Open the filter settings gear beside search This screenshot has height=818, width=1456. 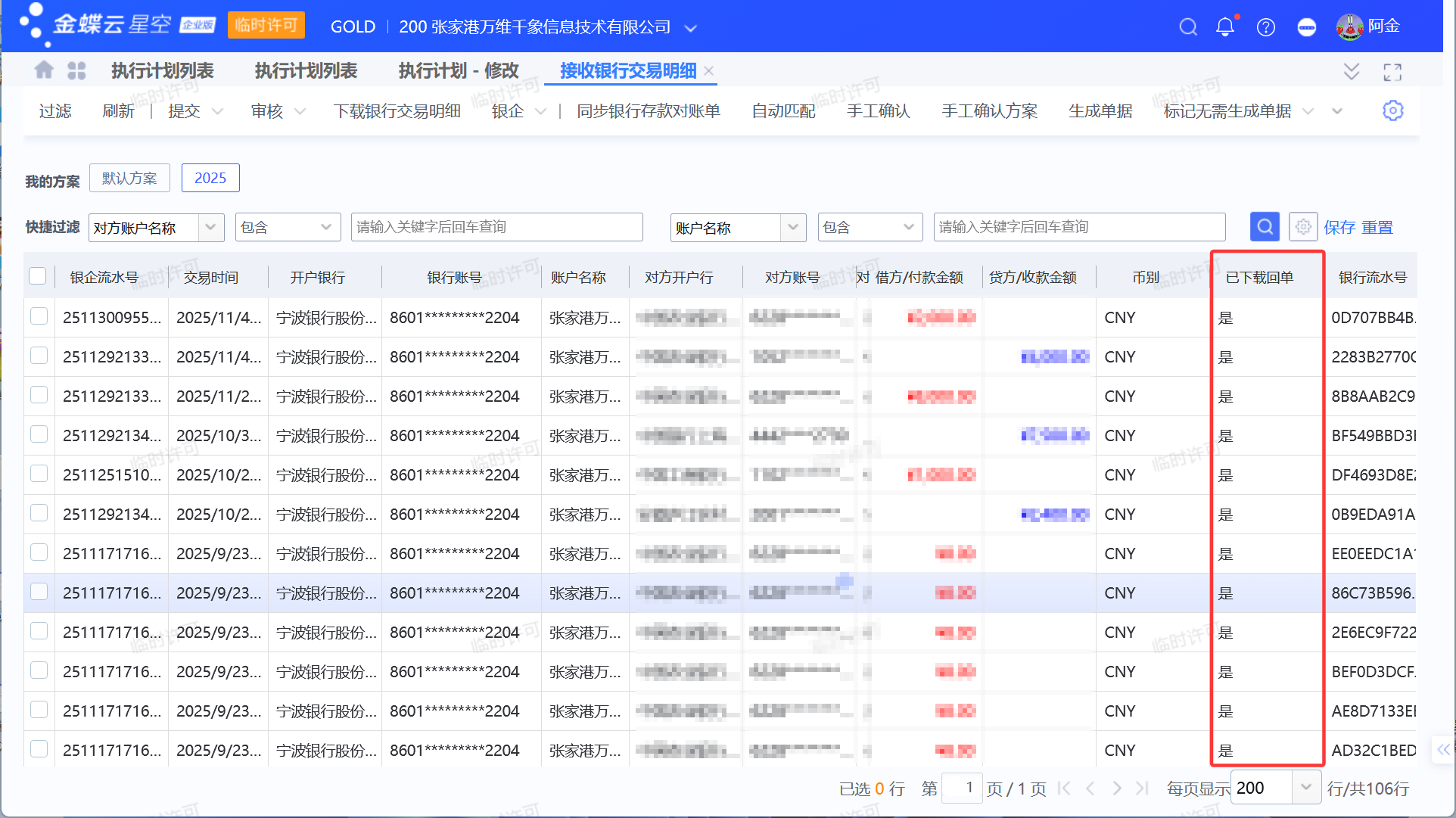point(1302,227)
